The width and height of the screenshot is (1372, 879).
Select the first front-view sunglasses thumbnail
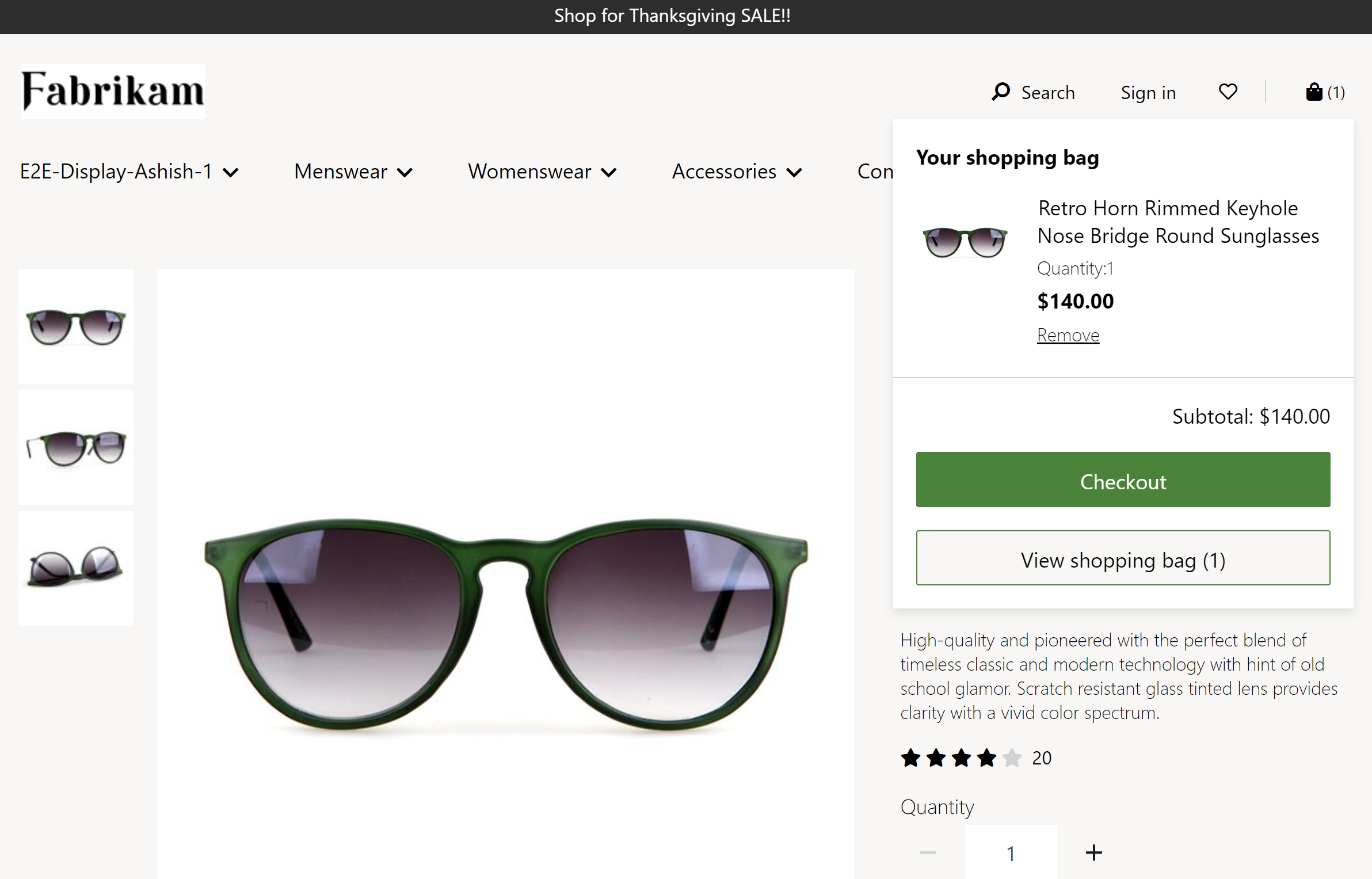[76, 326]
